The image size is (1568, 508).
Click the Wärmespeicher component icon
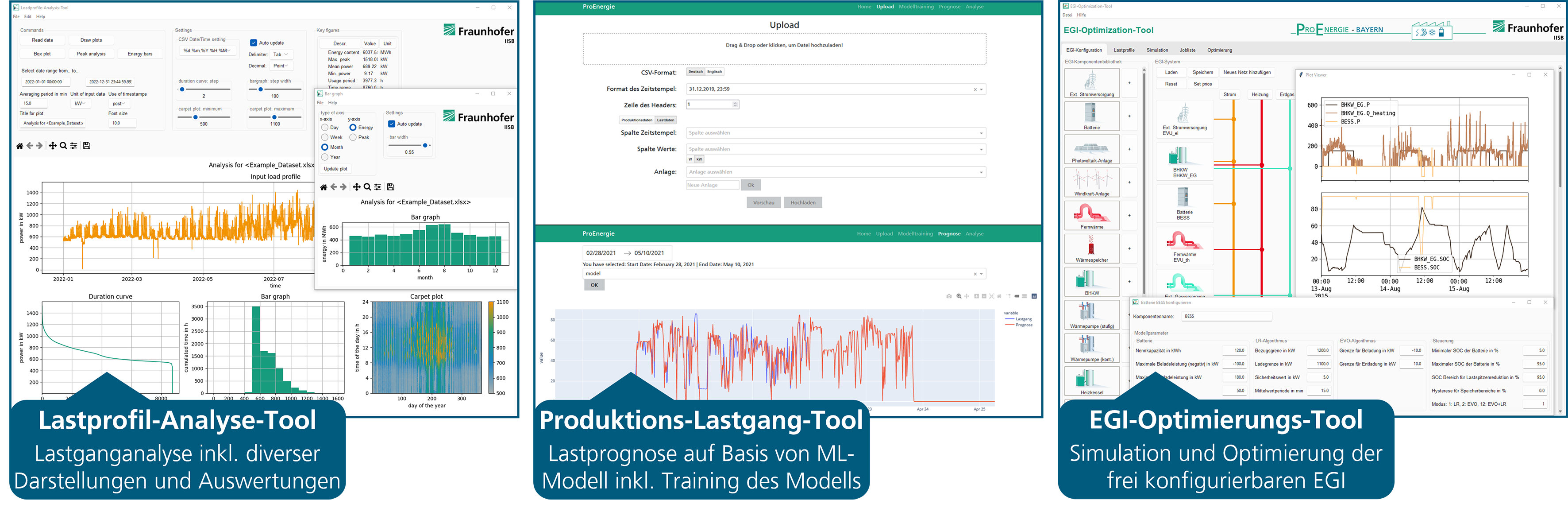[x=1091, y=248]
